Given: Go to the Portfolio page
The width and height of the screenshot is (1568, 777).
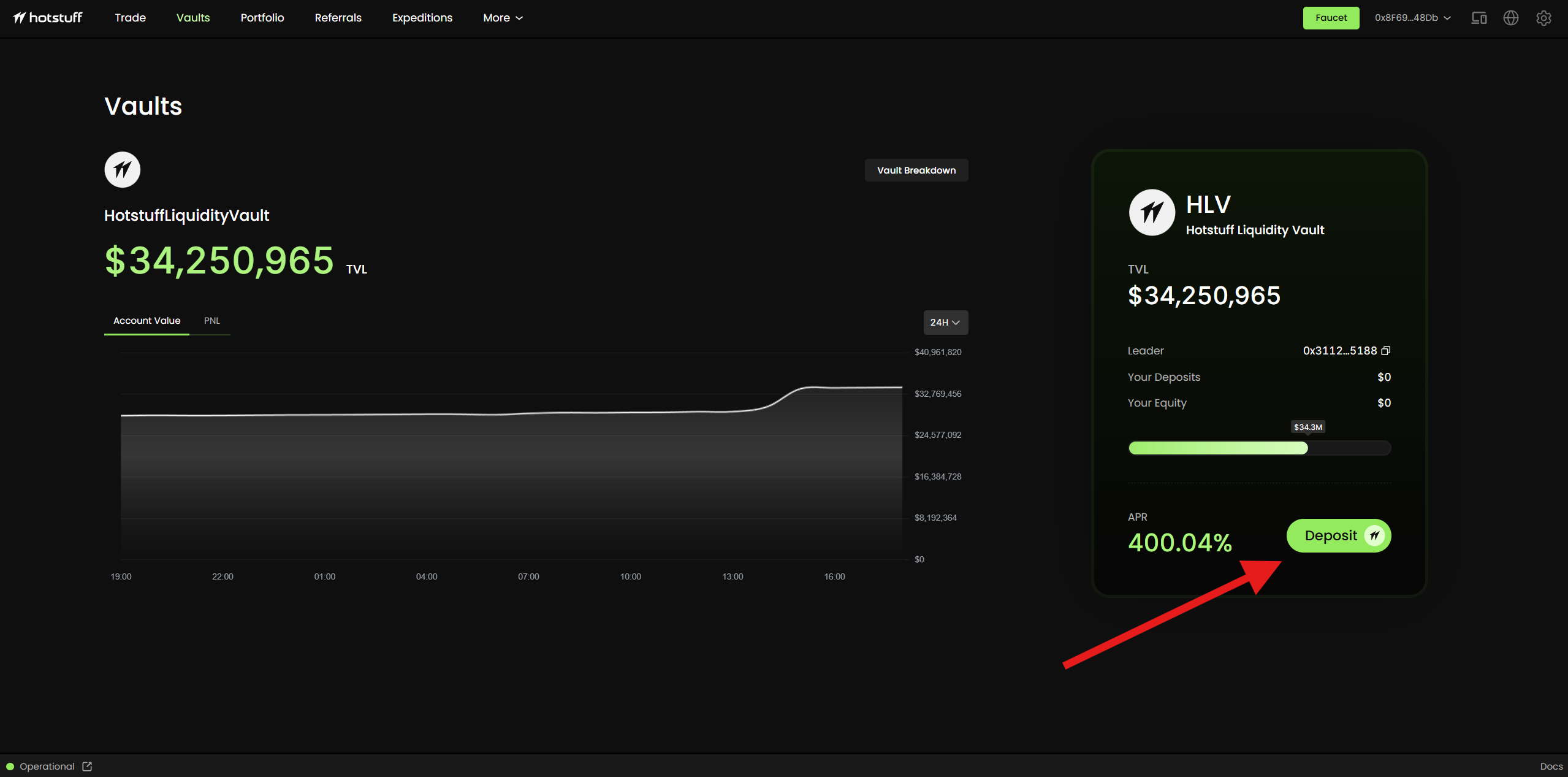Looking at the screenshot, I should point(262,18).
